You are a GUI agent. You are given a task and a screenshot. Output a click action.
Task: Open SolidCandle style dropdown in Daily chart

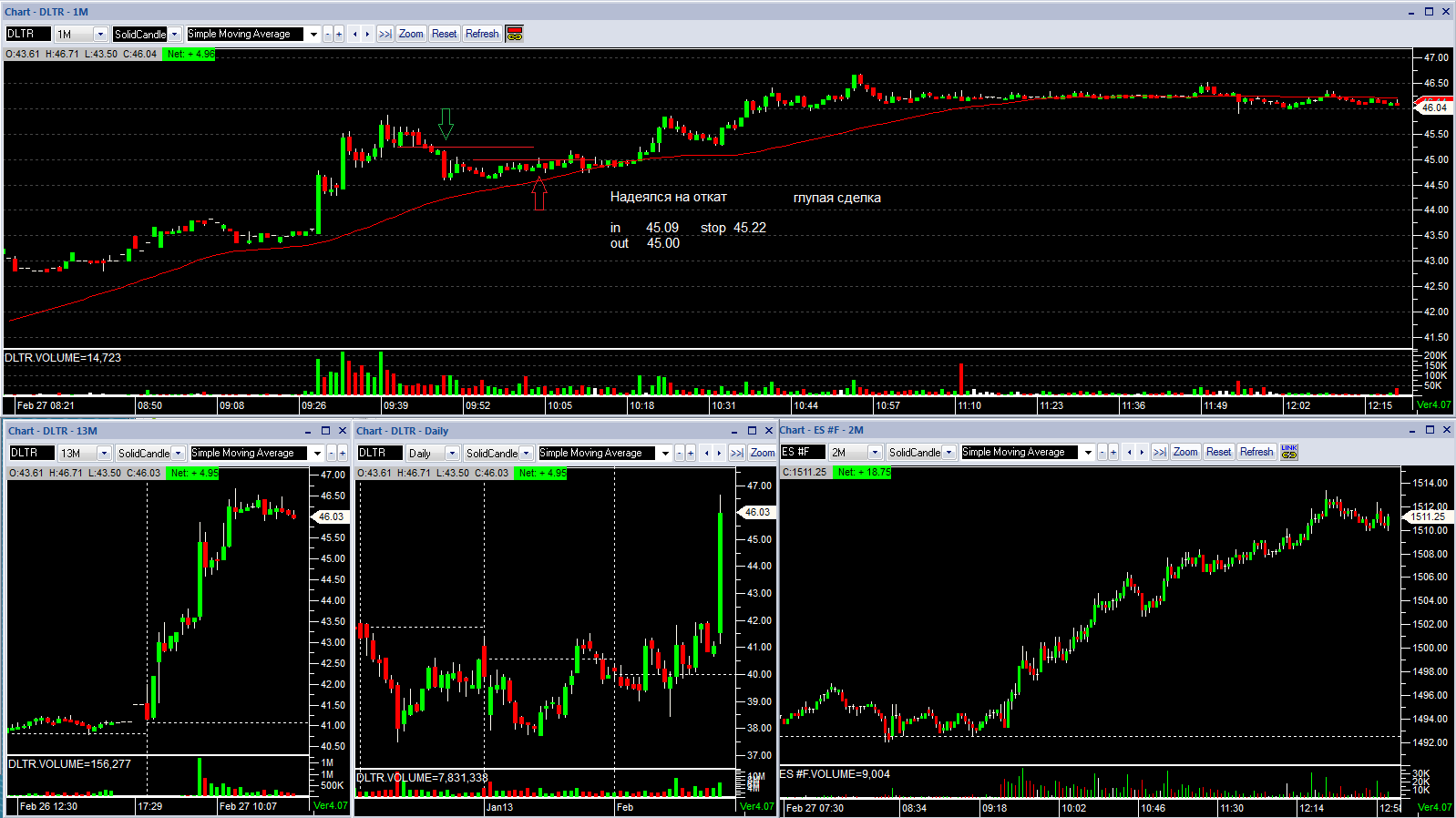pos(527,453)
